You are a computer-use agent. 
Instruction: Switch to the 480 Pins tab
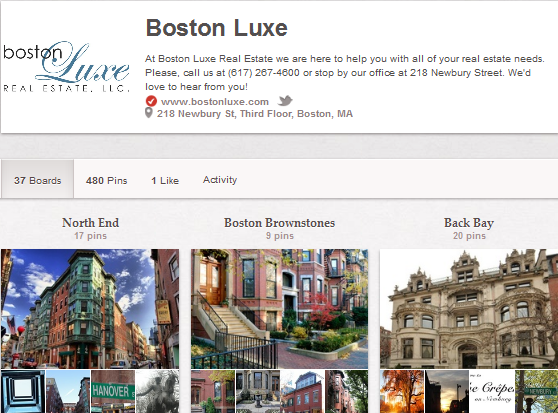(106, 181)
